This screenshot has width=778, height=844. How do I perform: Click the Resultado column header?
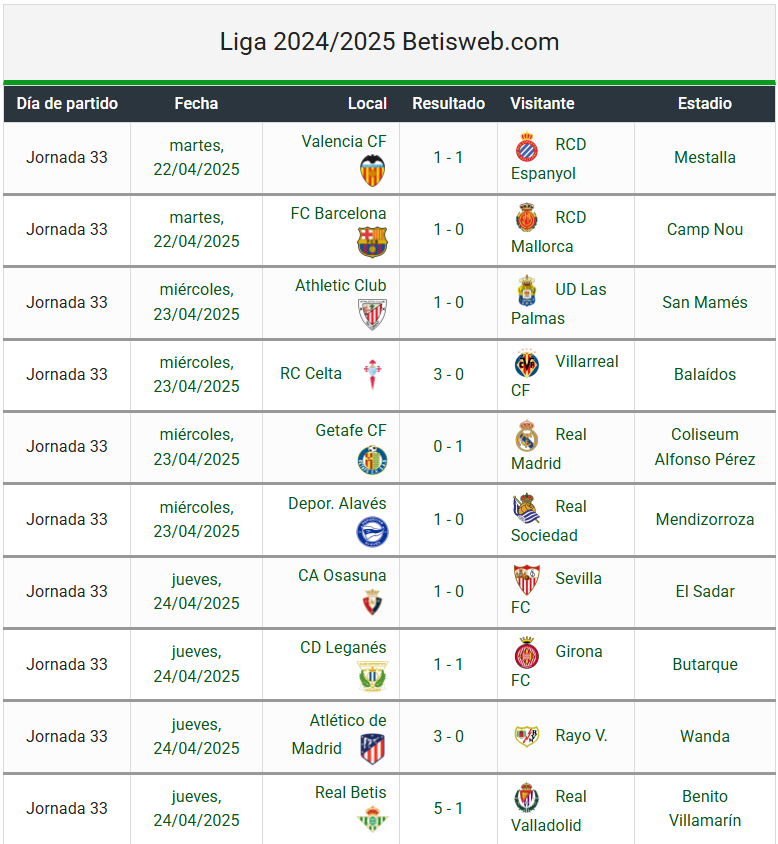[x=448, y=103]
